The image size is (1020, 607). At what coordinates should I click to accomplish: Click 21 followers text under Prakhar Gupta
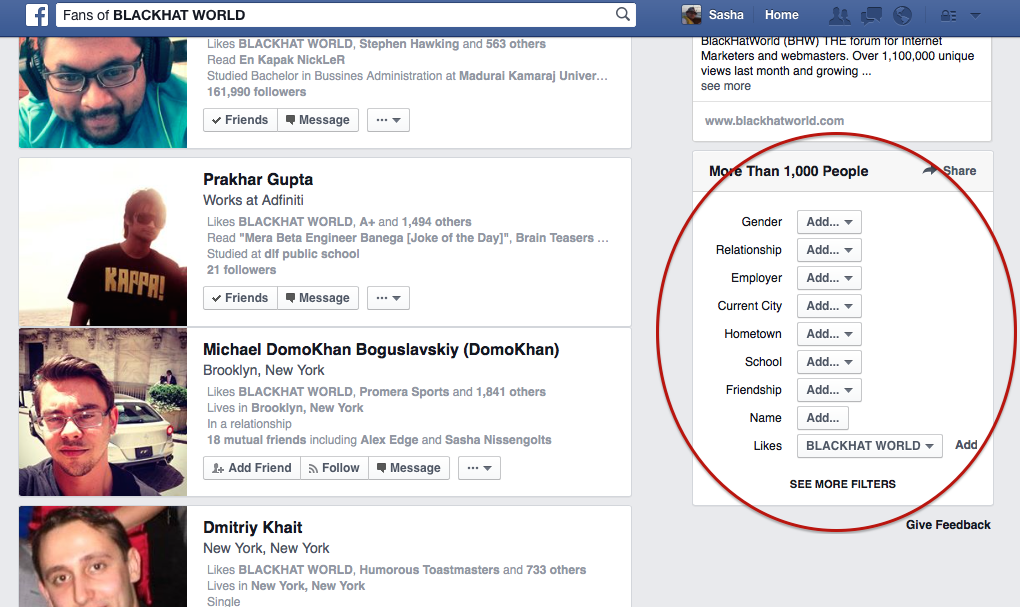pos(241,270)
